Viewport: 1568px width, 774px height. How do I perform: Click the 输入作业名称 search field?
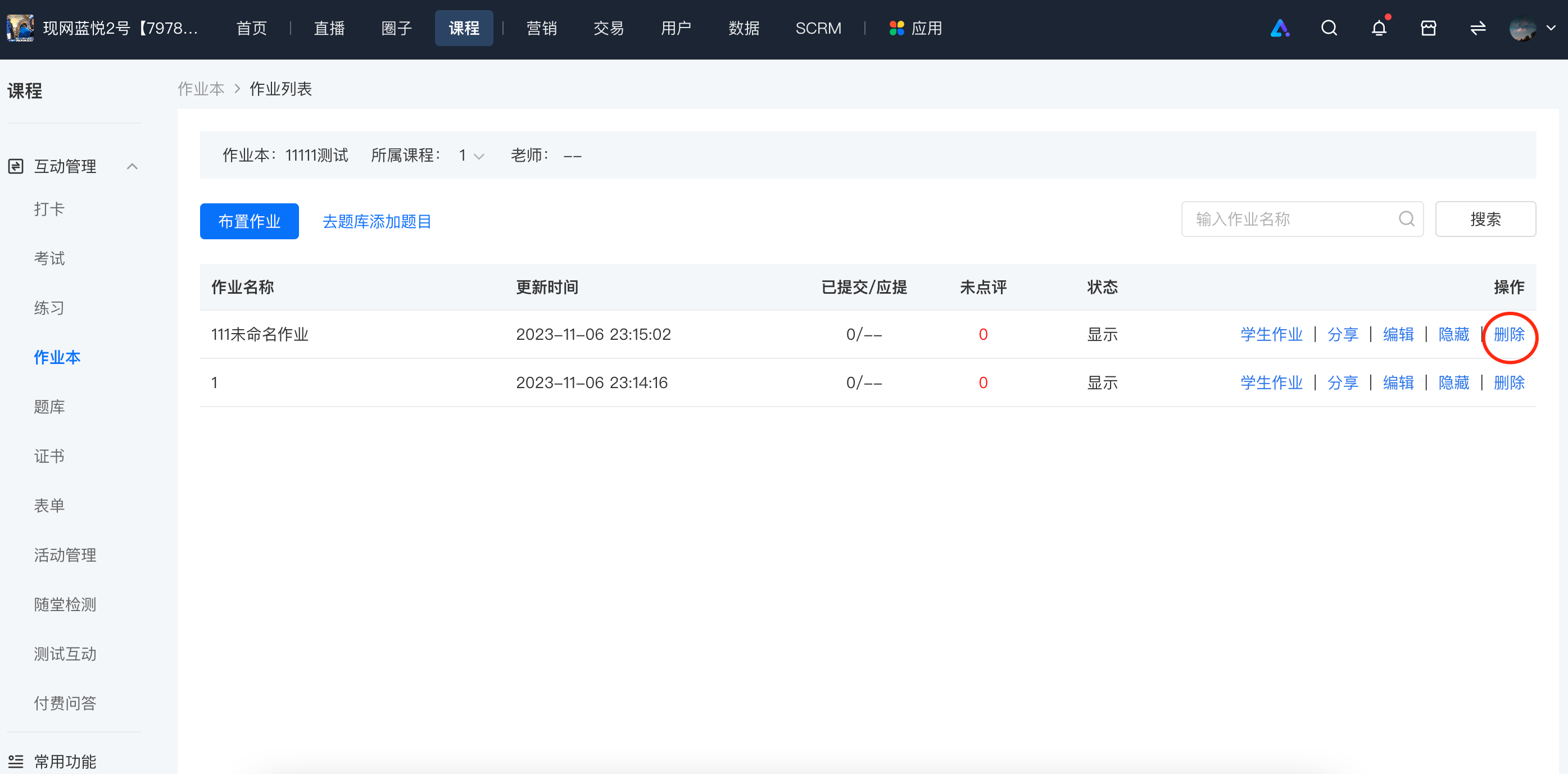(1302, 219)
